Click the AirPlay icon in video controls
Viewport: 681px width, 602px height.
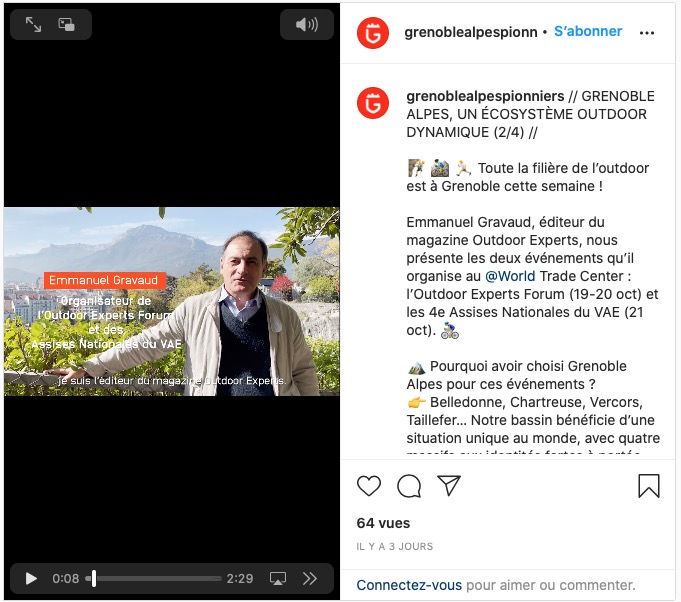click(x=278, y=579)
